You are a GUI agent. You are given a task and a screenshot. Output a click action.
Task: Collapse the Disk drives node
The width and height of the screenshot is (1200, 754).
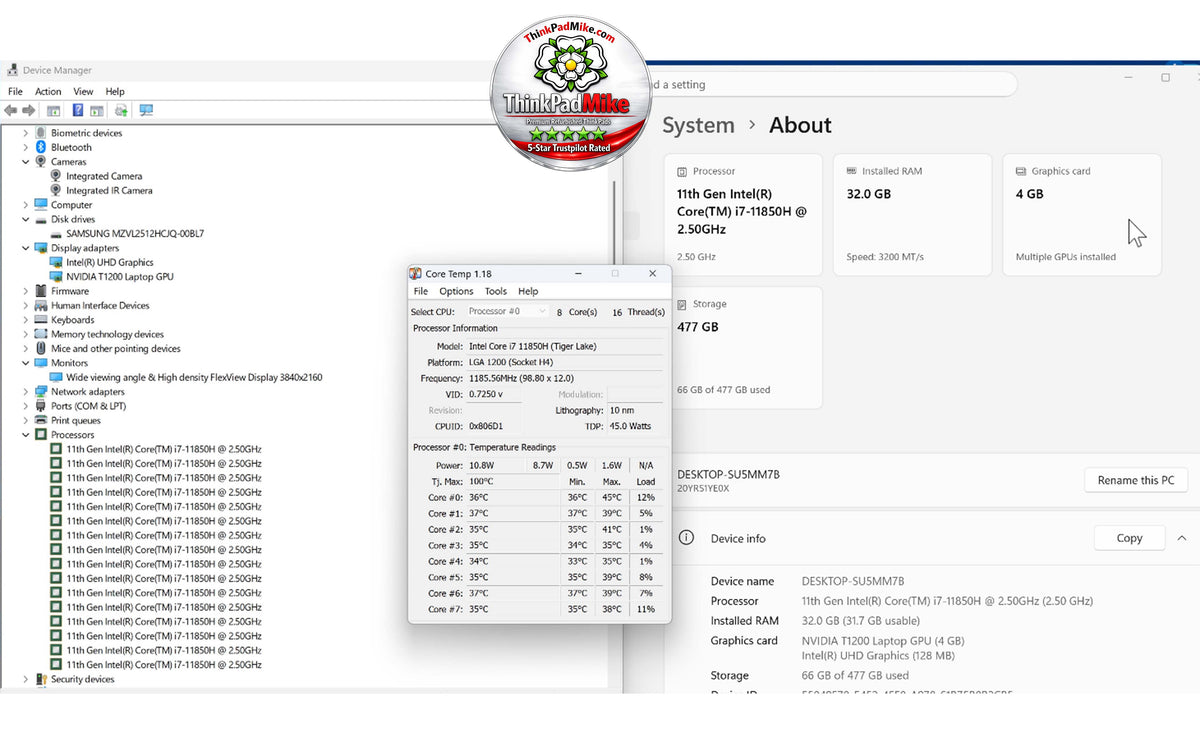point(26,219)
